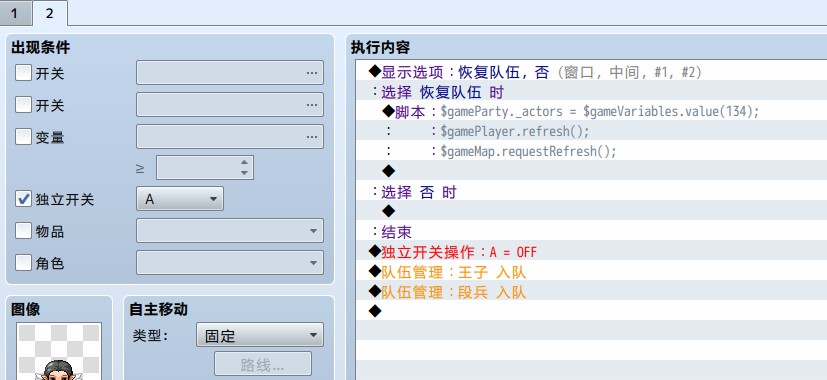Screen dimensions: 827x380
Task: Select event page tab 2
Action: tap(49, 13)
